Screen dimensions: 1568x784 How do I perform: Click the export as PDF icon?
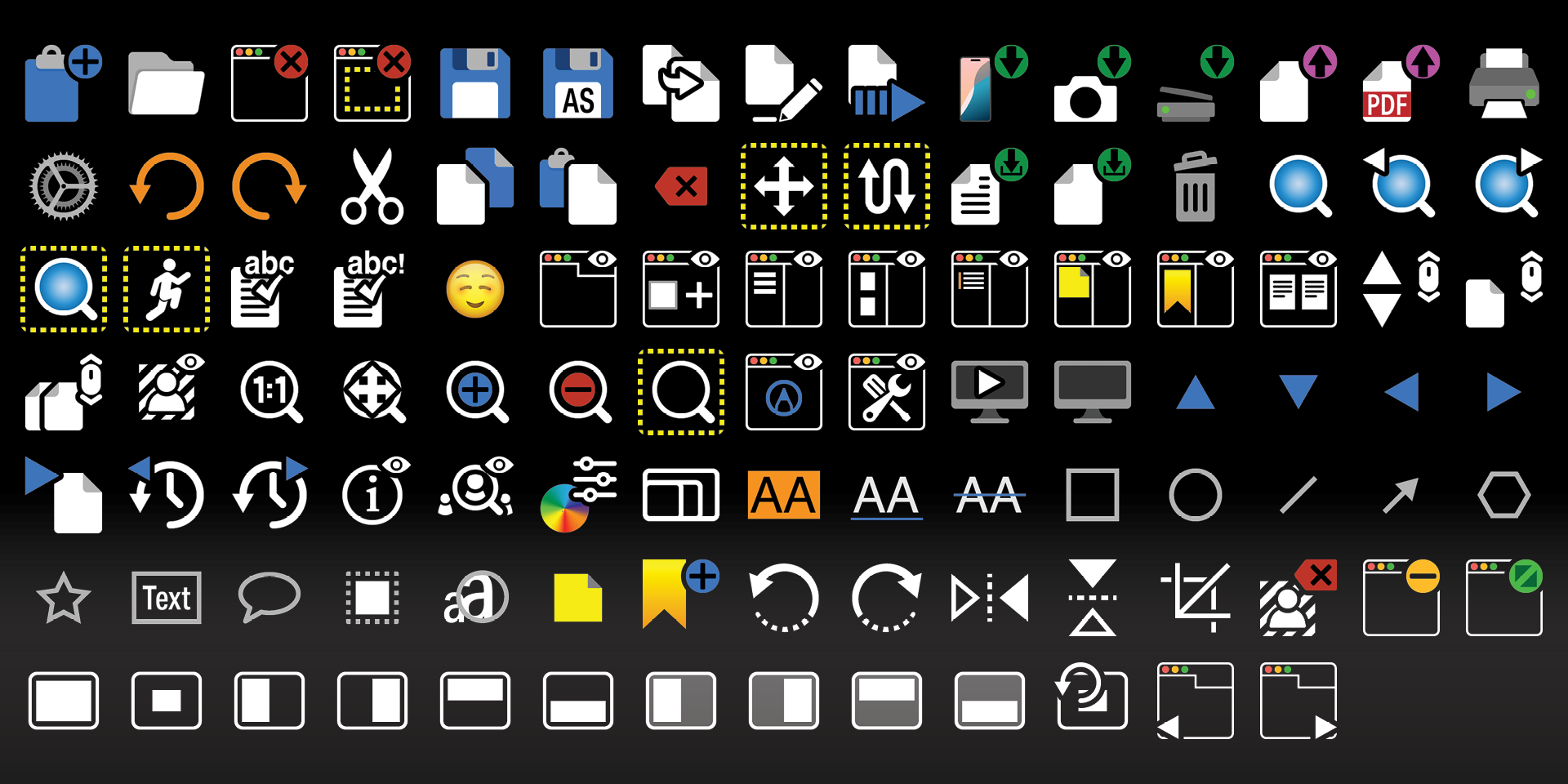coord(1401,83)
